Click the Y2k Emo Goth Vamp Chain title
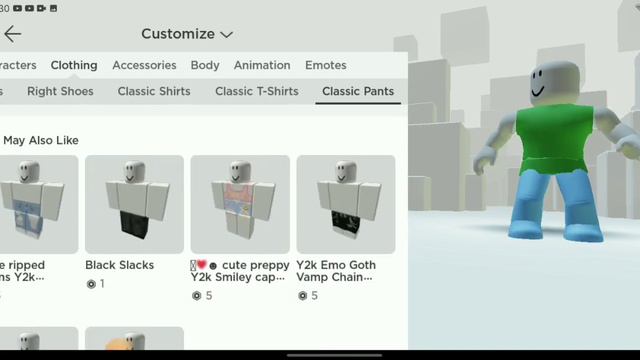Image resolution: width=640 pixels, height=360 pixels. tap(336, 271)
